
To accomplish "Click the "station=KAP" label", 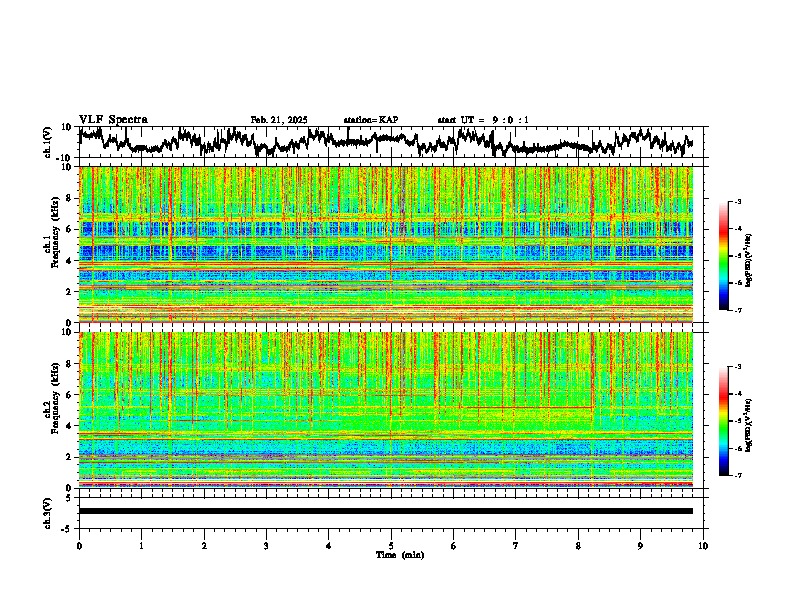I will pyautogui.click(x=371, y=120).
